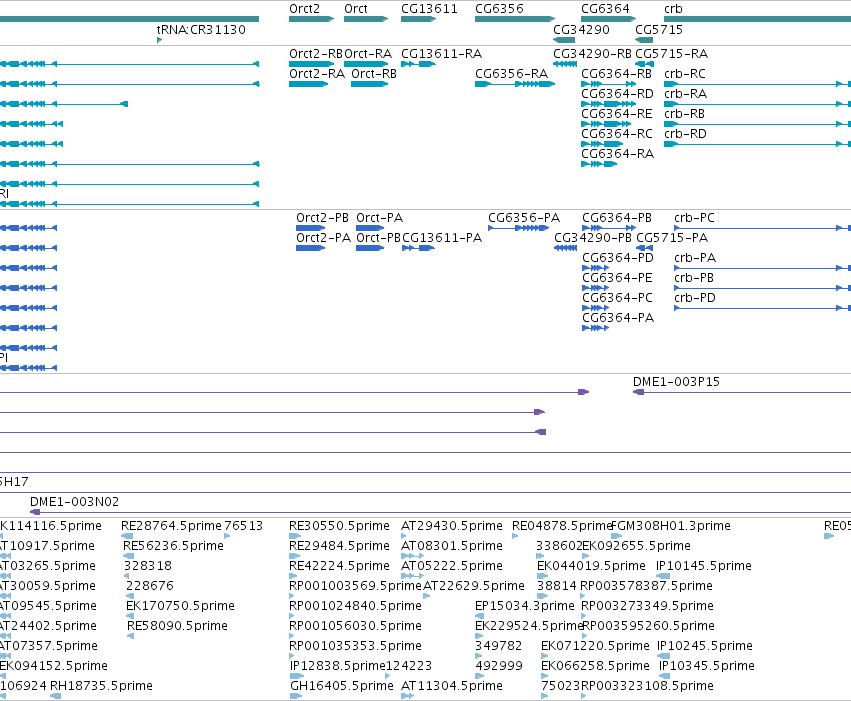The height and width of the screenshot is (701, 851).
Task: Select the crb gene label
Action: click(673, 9)
